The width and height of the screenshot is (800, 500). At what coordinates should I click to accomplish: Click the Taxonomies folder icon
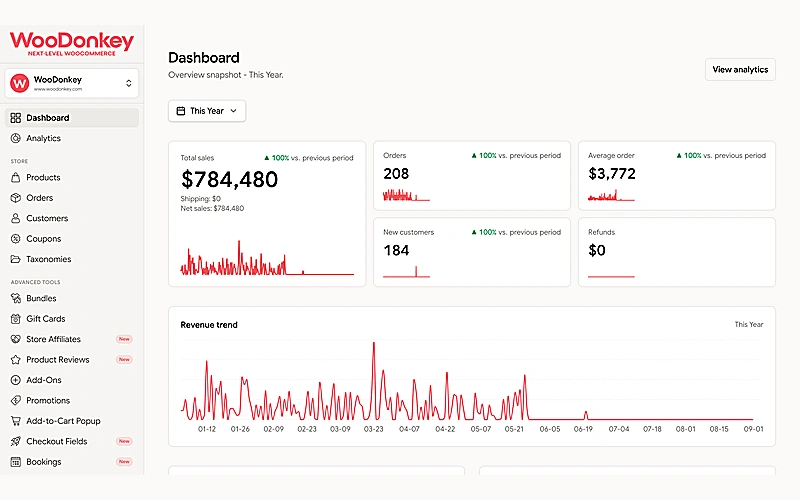point(16,259)
